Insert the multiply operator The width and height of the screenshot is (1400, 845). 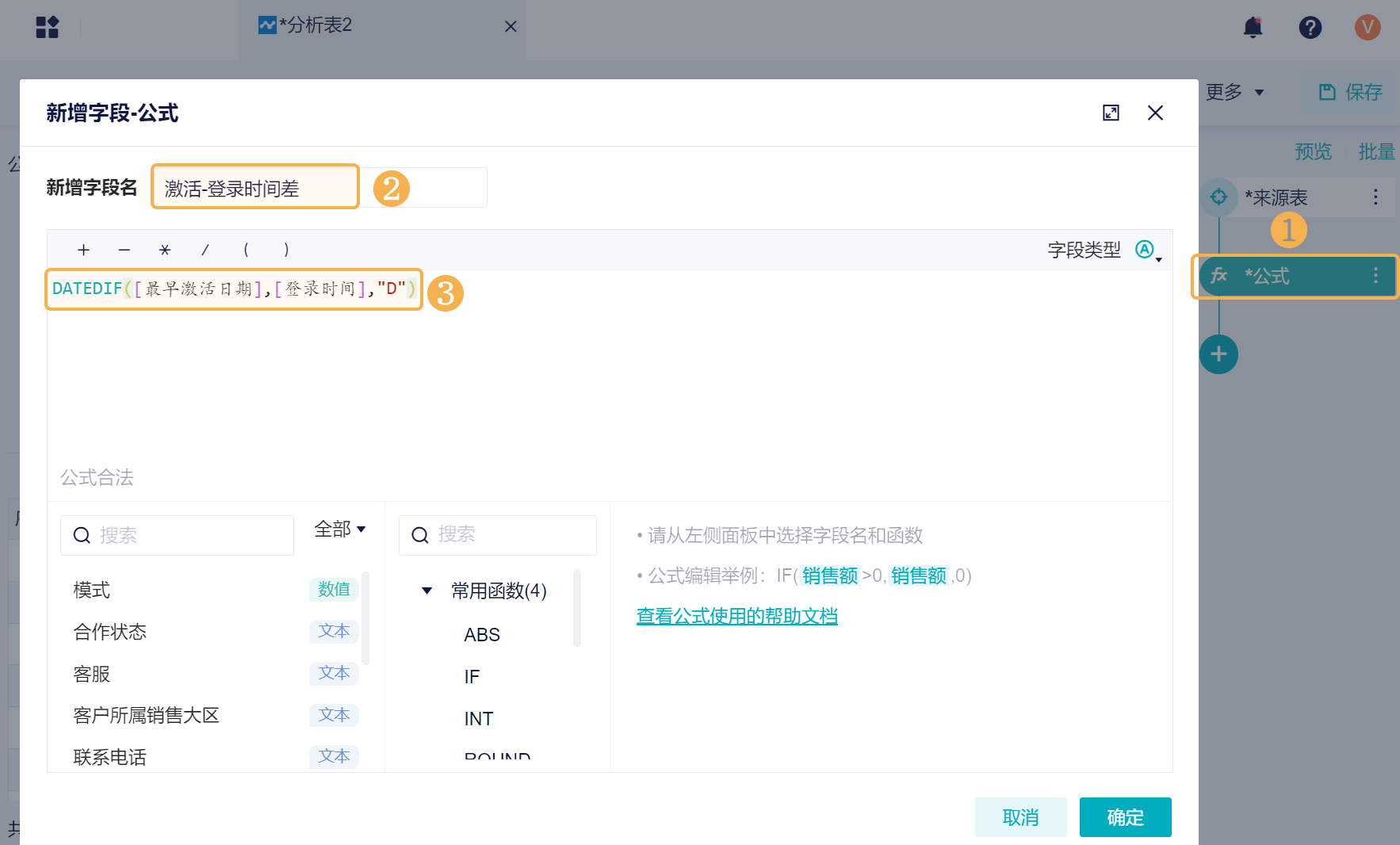[165, 250]
